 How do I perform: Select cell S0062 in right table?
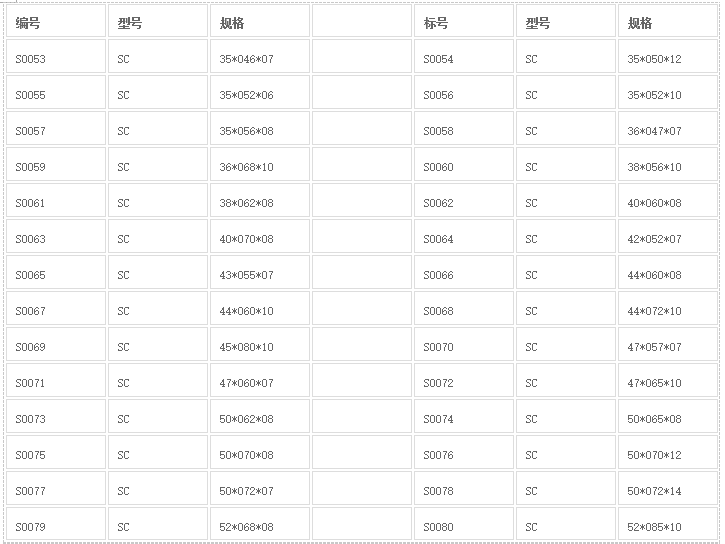[x=463, y=203]
